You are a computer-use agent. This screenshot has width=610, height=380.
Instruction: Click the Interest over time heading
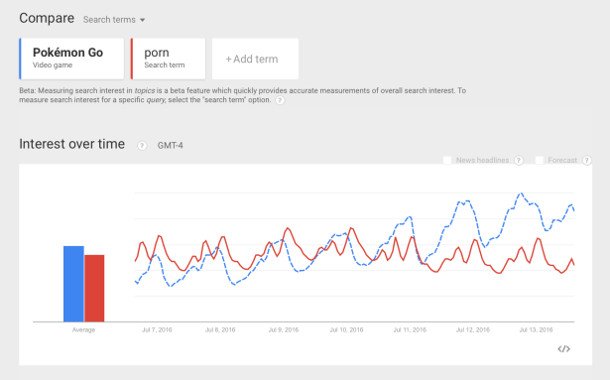click(72, 144)
